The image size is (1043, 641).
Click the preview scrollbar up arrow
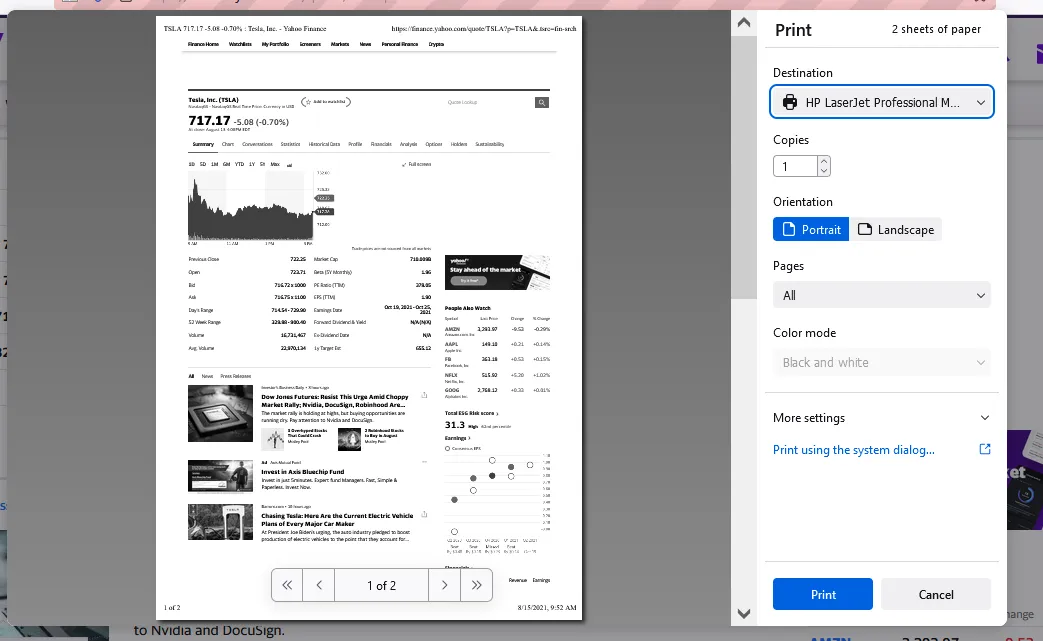[744, 23]
